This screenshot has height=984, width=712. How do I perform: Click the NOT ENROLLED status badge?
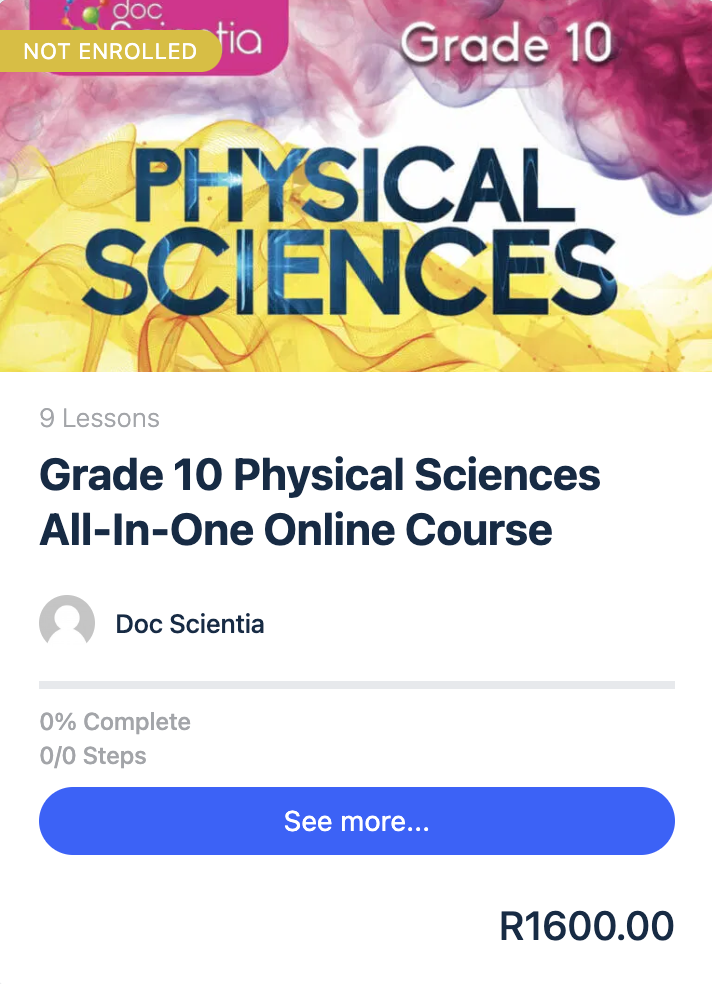[110, 51]
